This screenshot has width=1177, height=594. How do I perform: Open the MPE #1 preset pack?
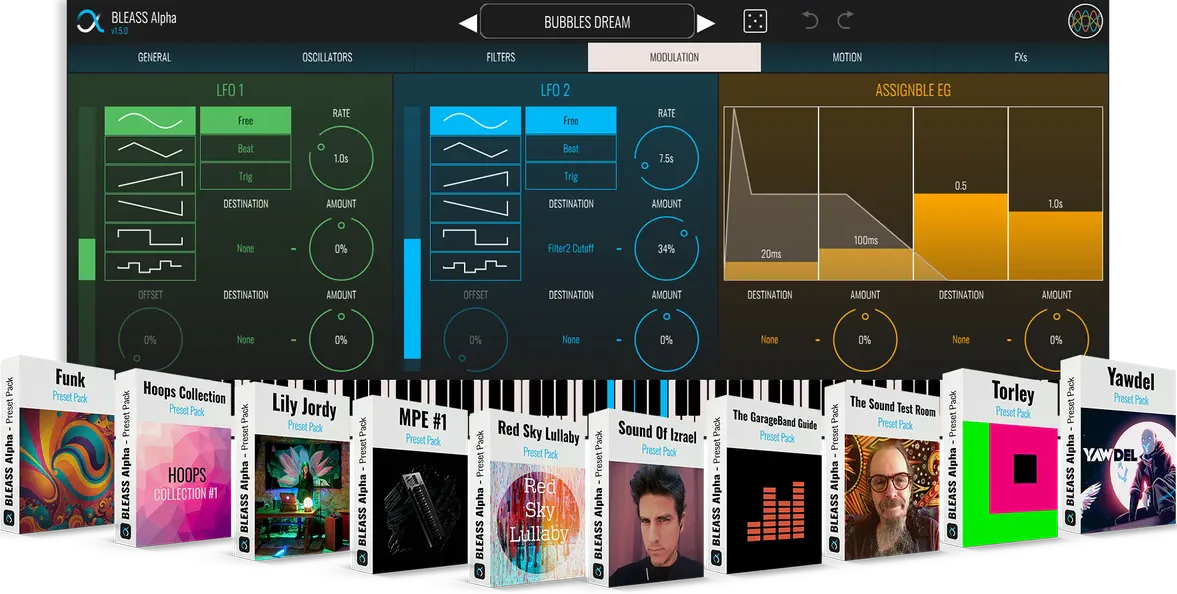[x=411, y=484]
